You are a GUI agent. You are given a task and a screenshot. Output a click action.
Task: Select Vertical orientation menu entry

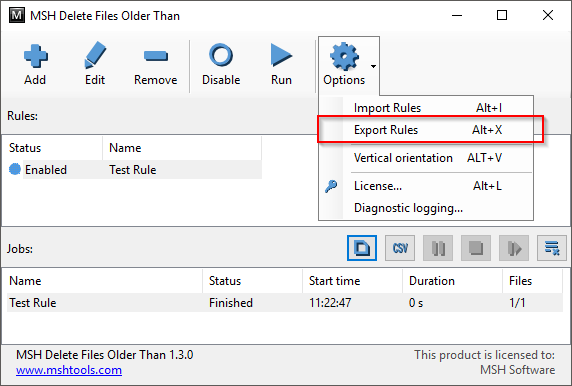pyautogui.click(x=426, y=158)
